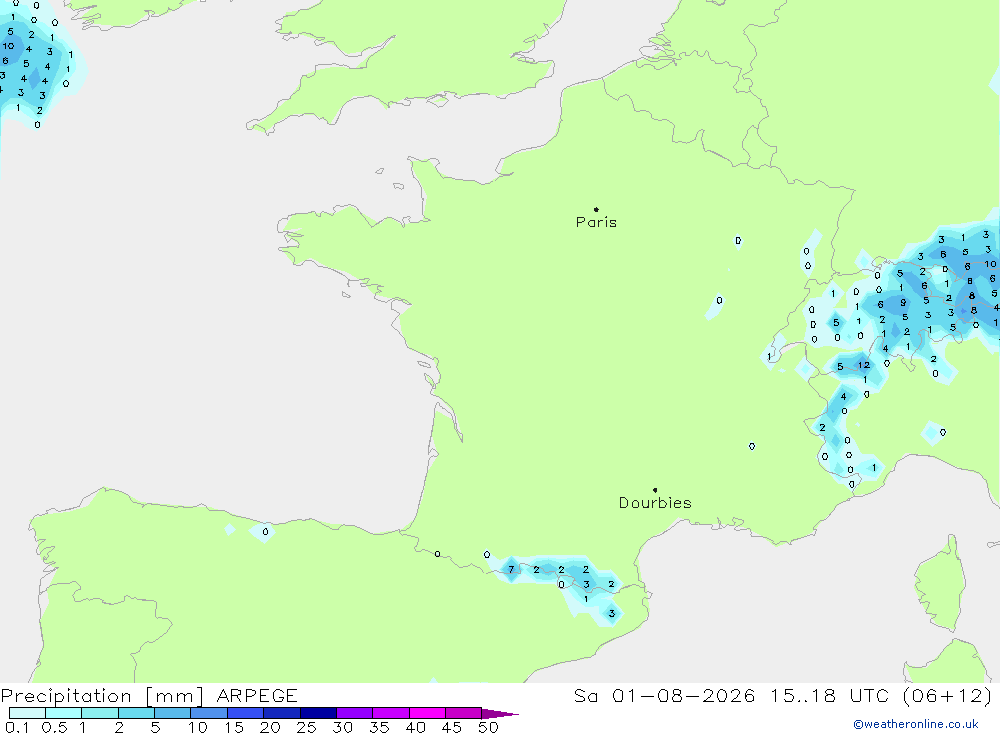Click the 'Precipitation [mm] ARPEGE' title

click(x=149, y=695)
